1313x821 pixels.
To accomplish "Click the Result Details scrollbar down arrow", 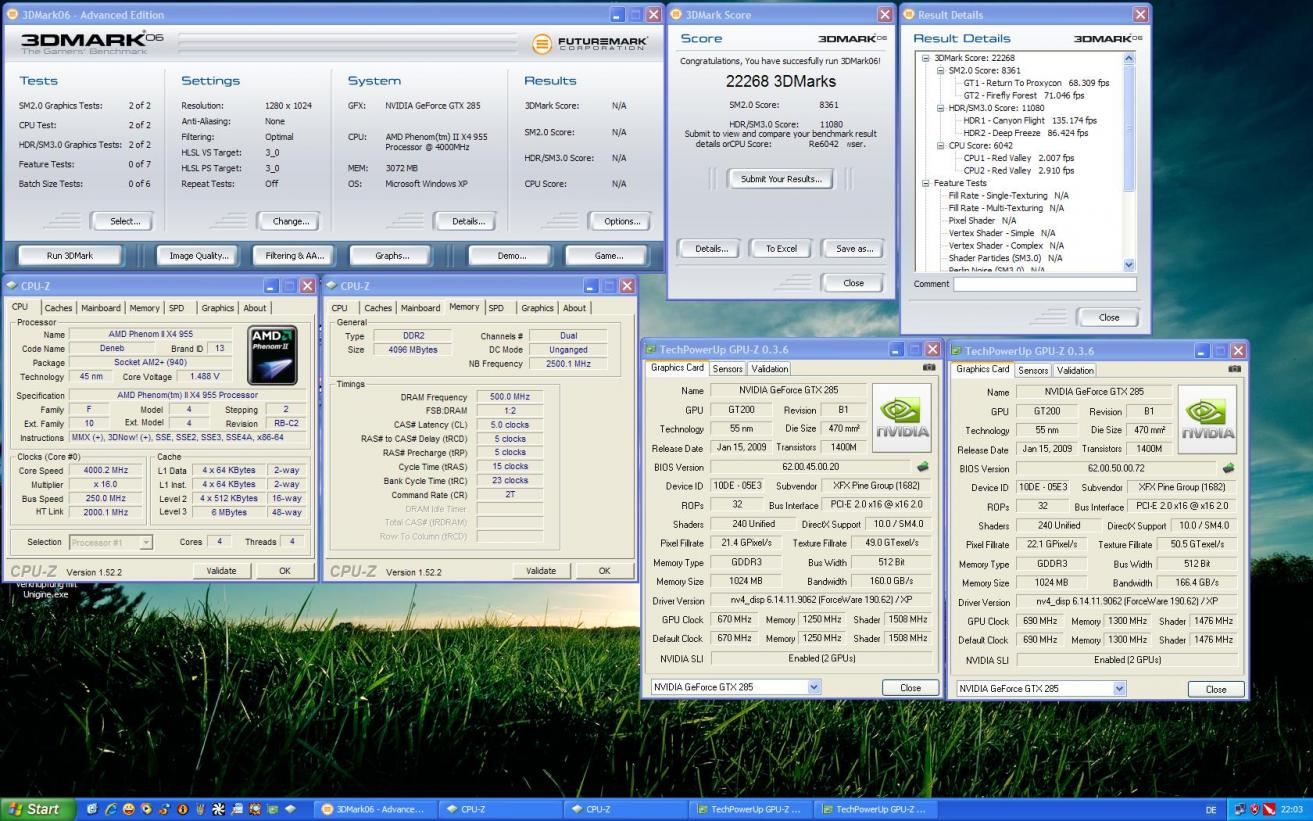I will point(1130,264).
